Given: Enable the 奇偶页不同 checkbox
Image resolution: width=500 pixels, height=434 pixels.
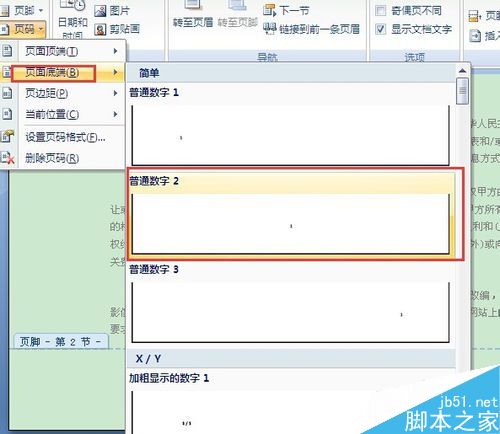Looking at the screenshot, I should pos(380,11).
